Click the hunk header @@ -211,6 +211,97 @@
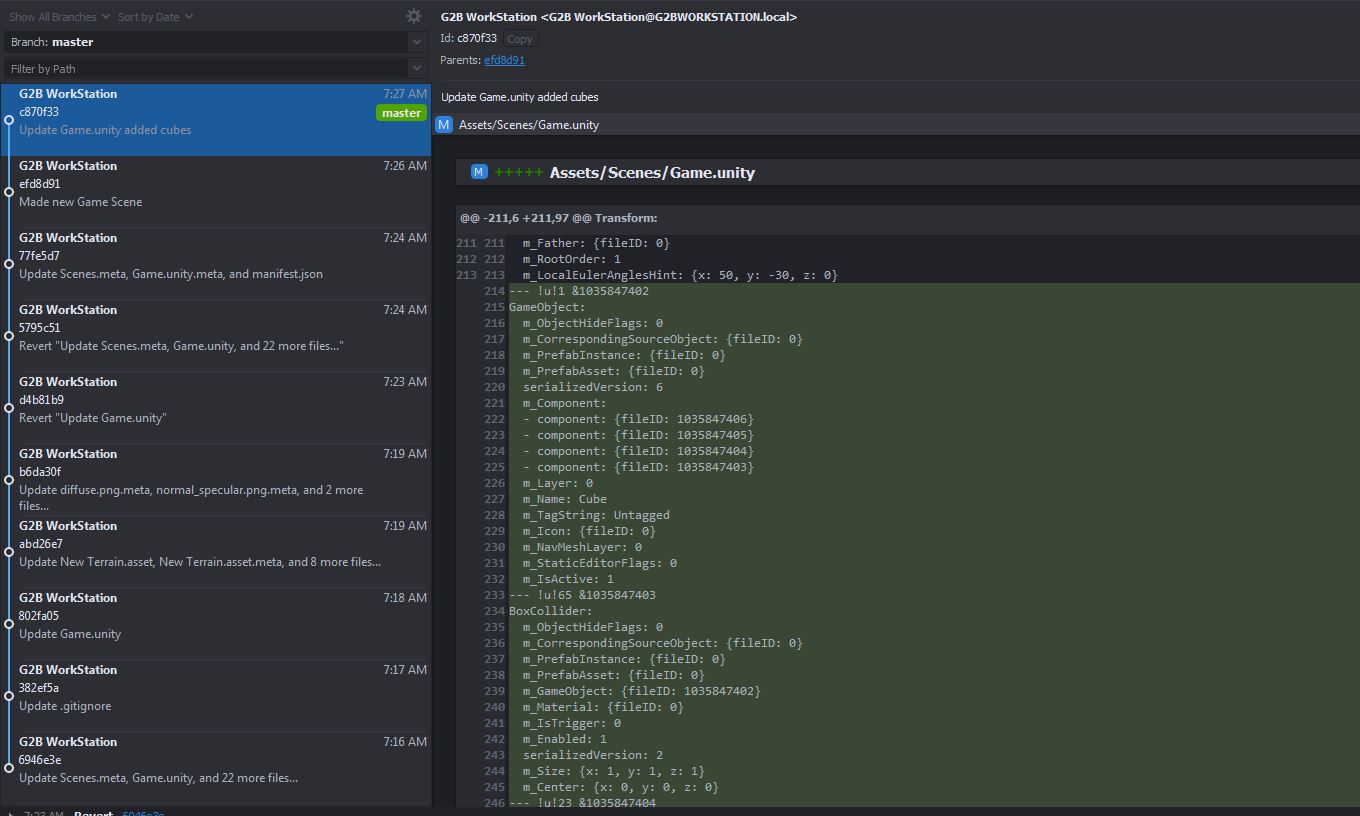The width and height of the screenshot is (1360, 816). point(558,218)
